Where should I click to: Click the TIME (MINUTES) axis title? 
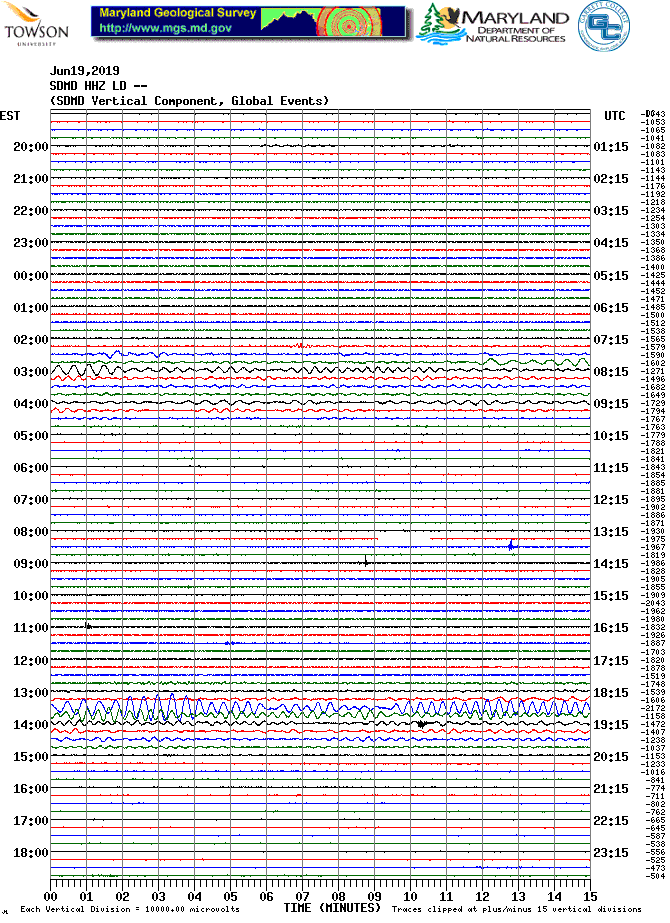(x=332, y=908)
